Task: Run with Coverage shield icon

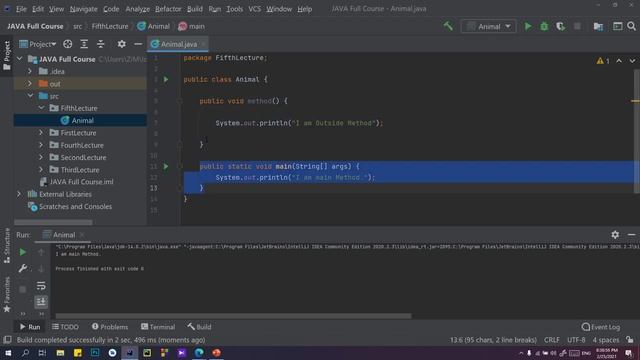Action: click(x=560, y=26)
